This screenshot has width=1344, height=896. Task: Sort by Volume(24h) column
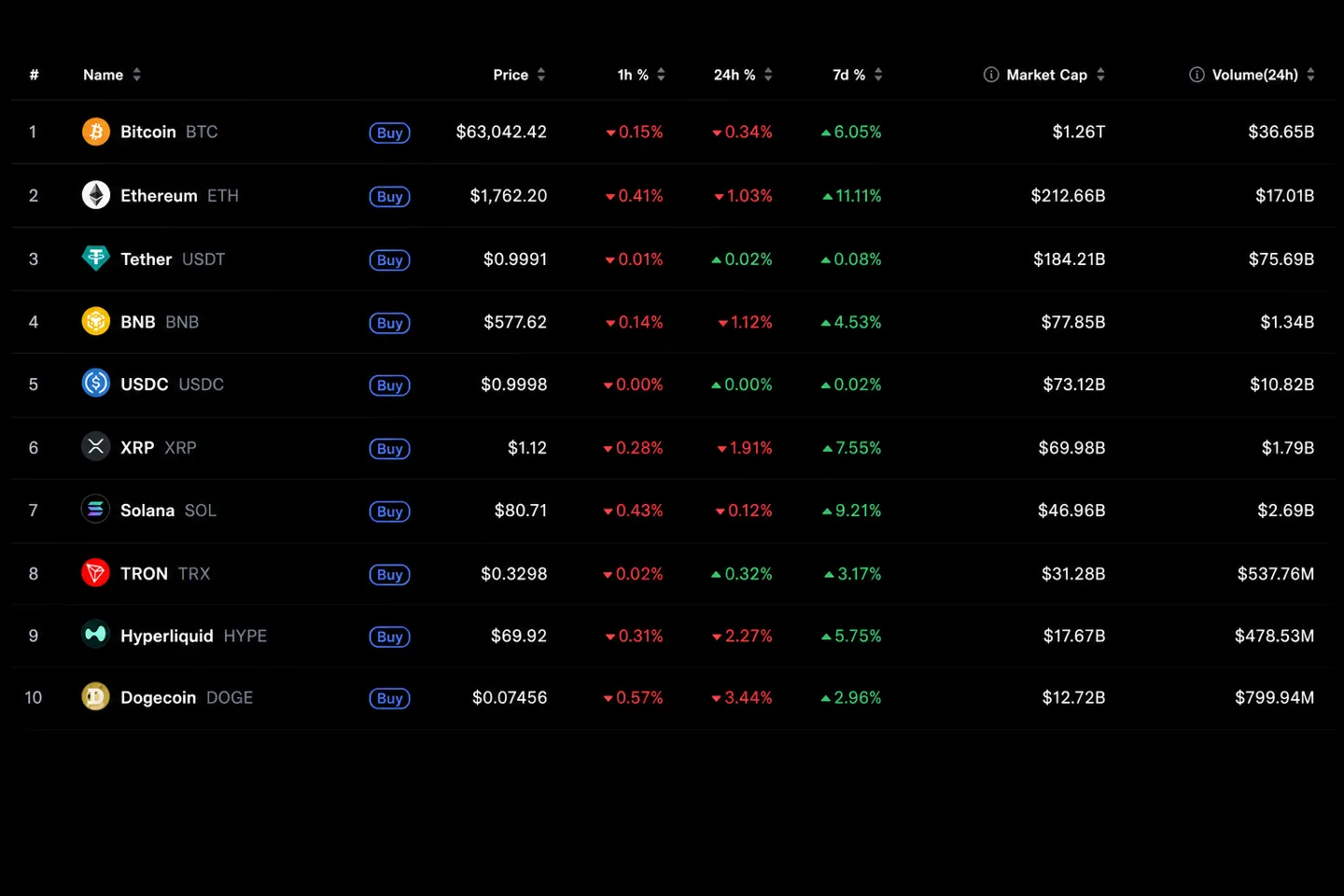(x=1263, y=75)
